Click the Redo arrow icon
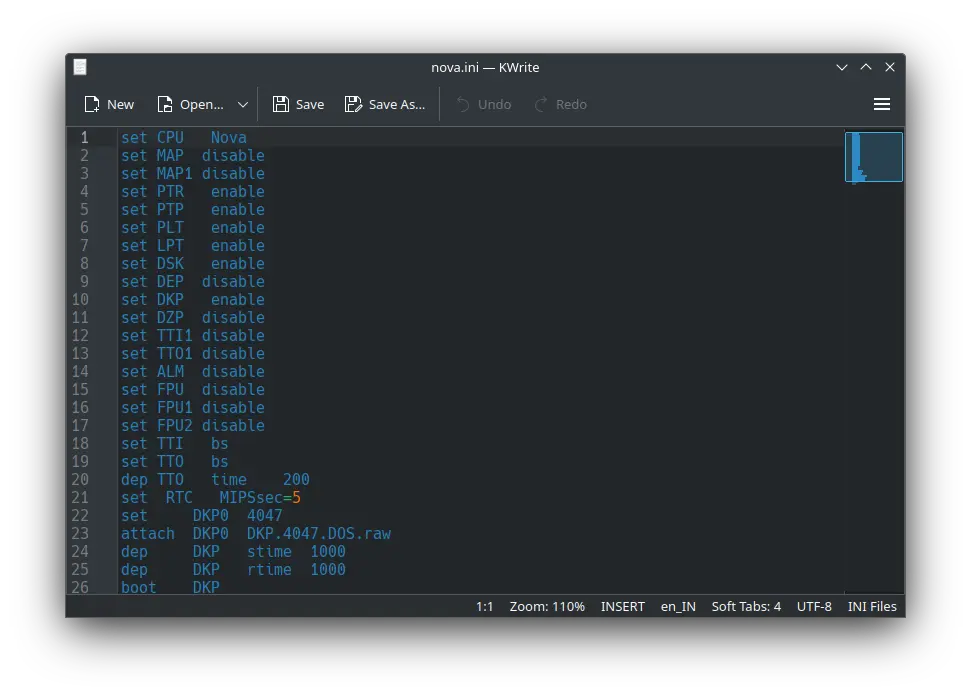 point(541,104)
